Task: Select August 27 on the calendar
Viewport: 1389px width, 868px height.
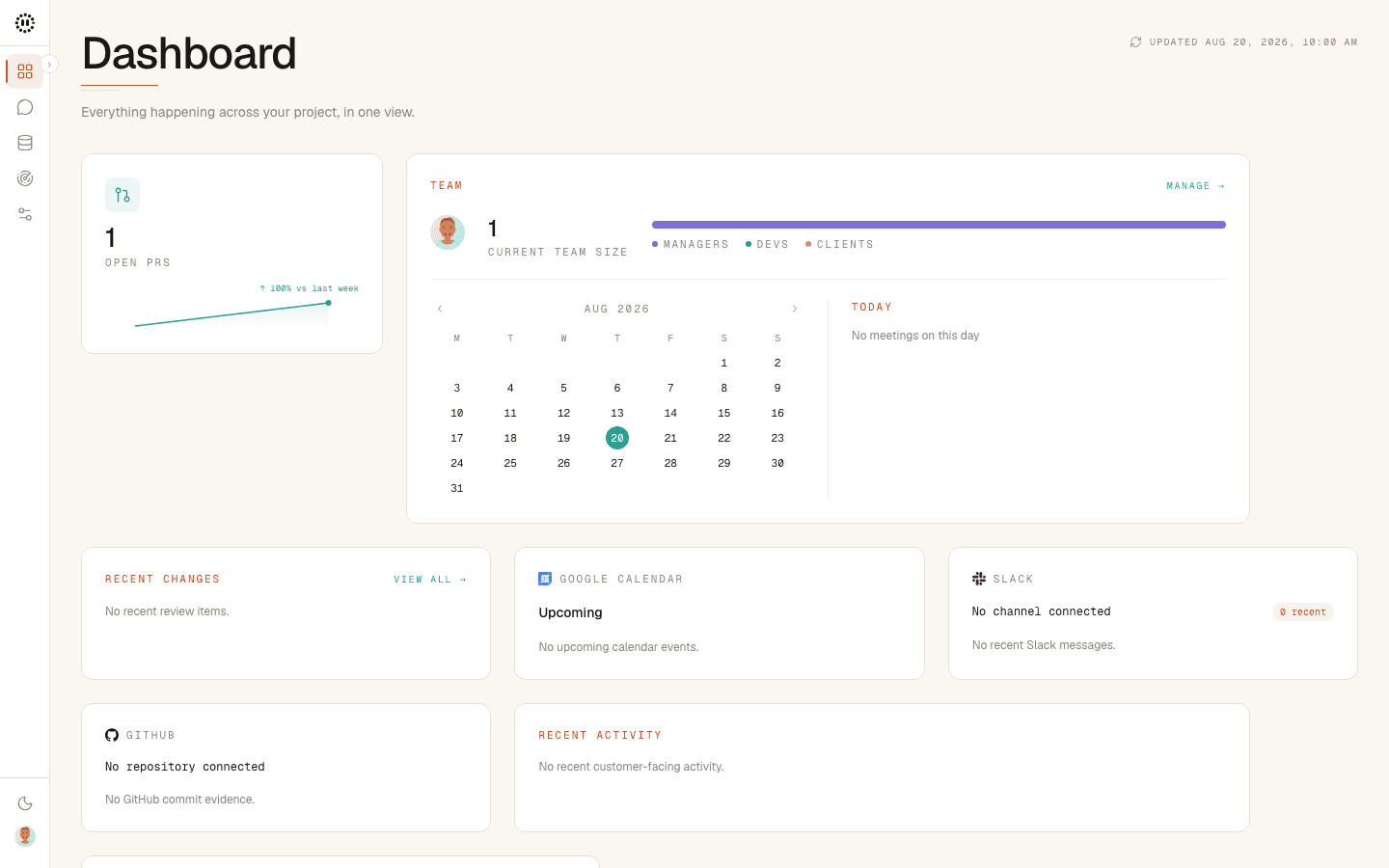Action: [x=617, y=463]
